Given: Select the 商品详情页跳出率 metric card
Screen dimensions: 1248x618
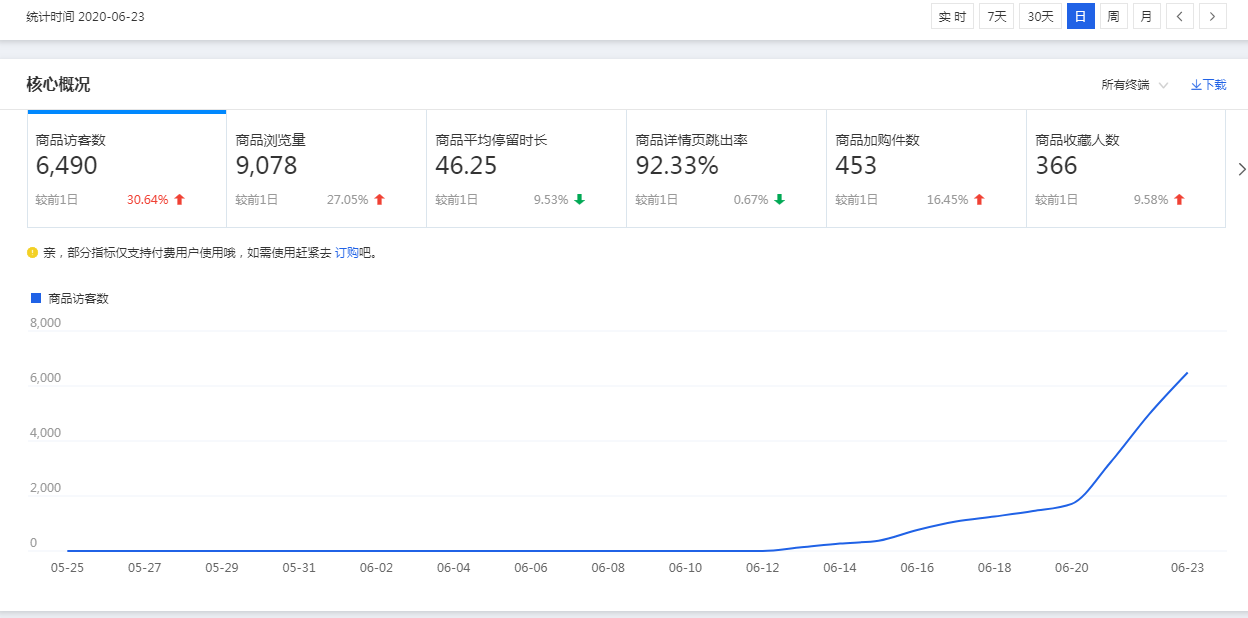Looking at the screenshot, I should 726,168.
